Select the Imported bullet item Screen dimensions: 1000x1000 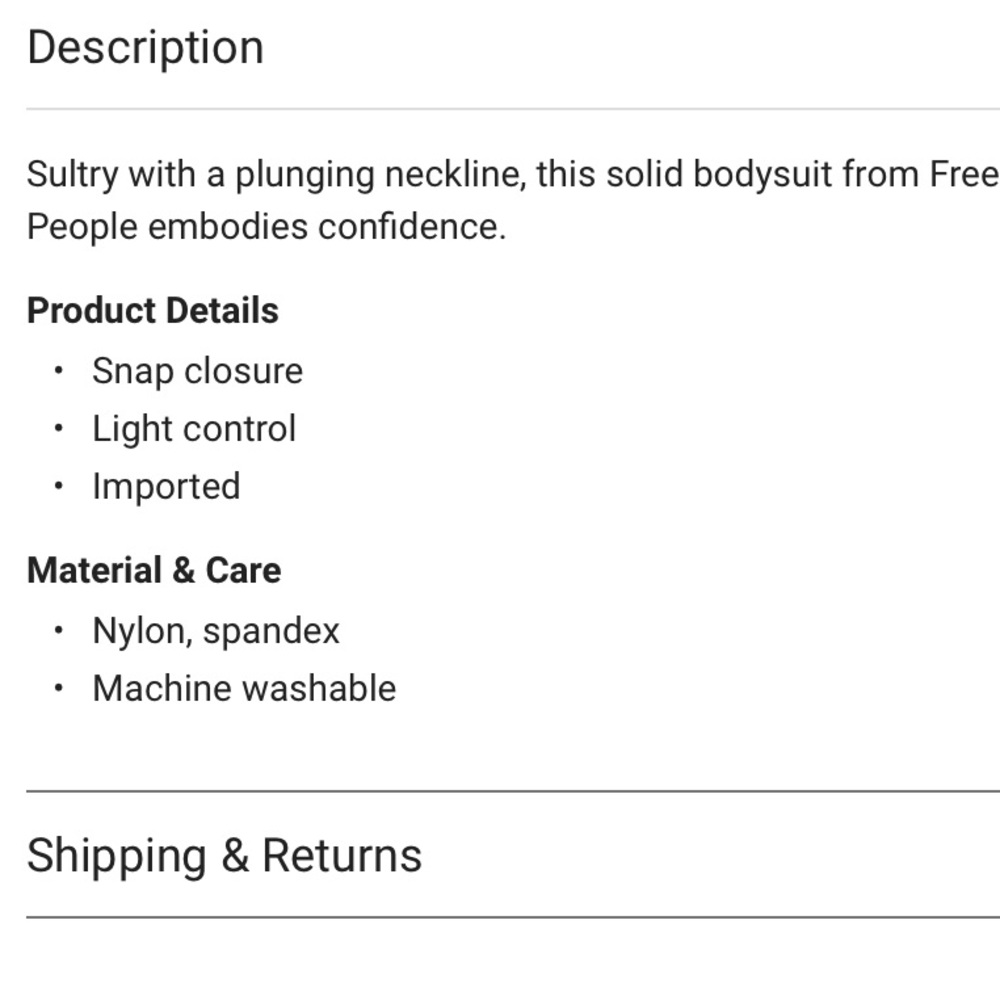click(166, 487)
